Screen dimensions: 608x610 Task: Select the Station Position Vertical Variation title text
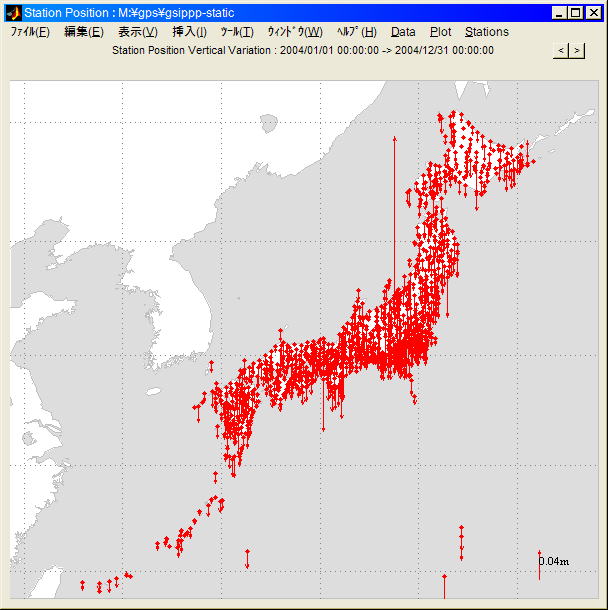[302, 50]
